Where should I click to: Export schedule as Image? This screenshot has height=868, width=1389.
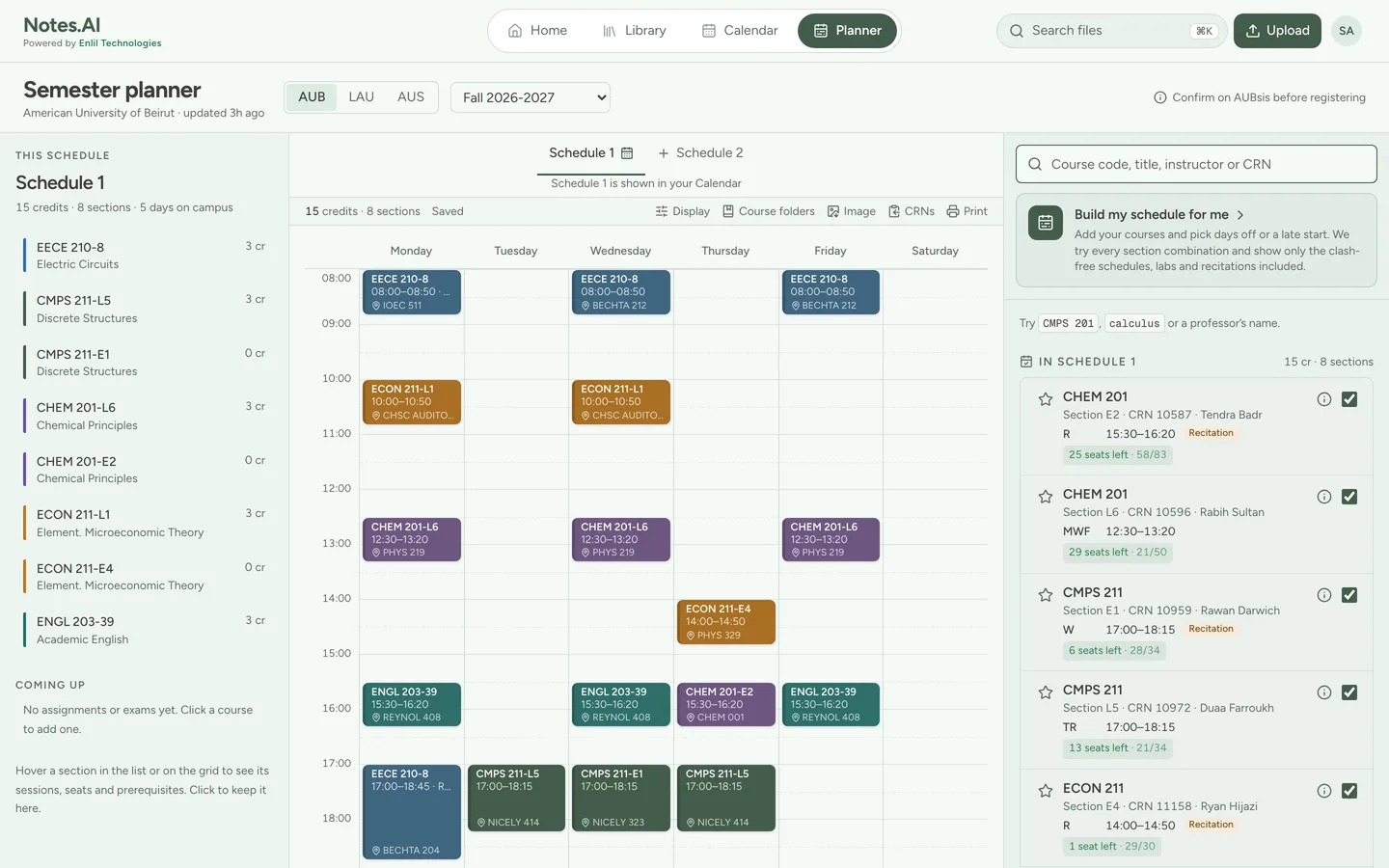pyautogui.click(x=852, y=211)
